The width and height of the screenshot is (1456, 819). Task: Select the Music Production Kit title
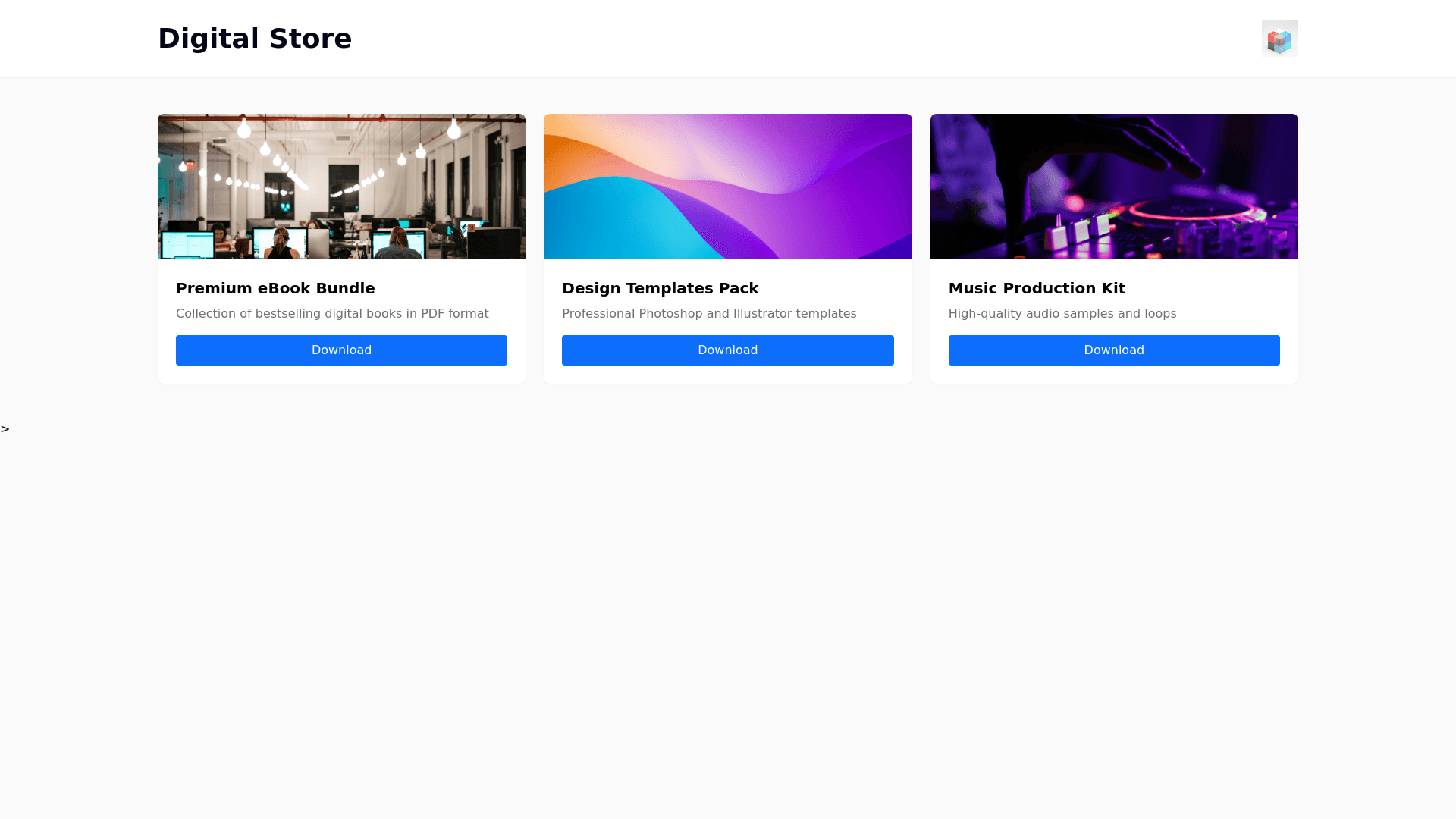point(1036,288)
